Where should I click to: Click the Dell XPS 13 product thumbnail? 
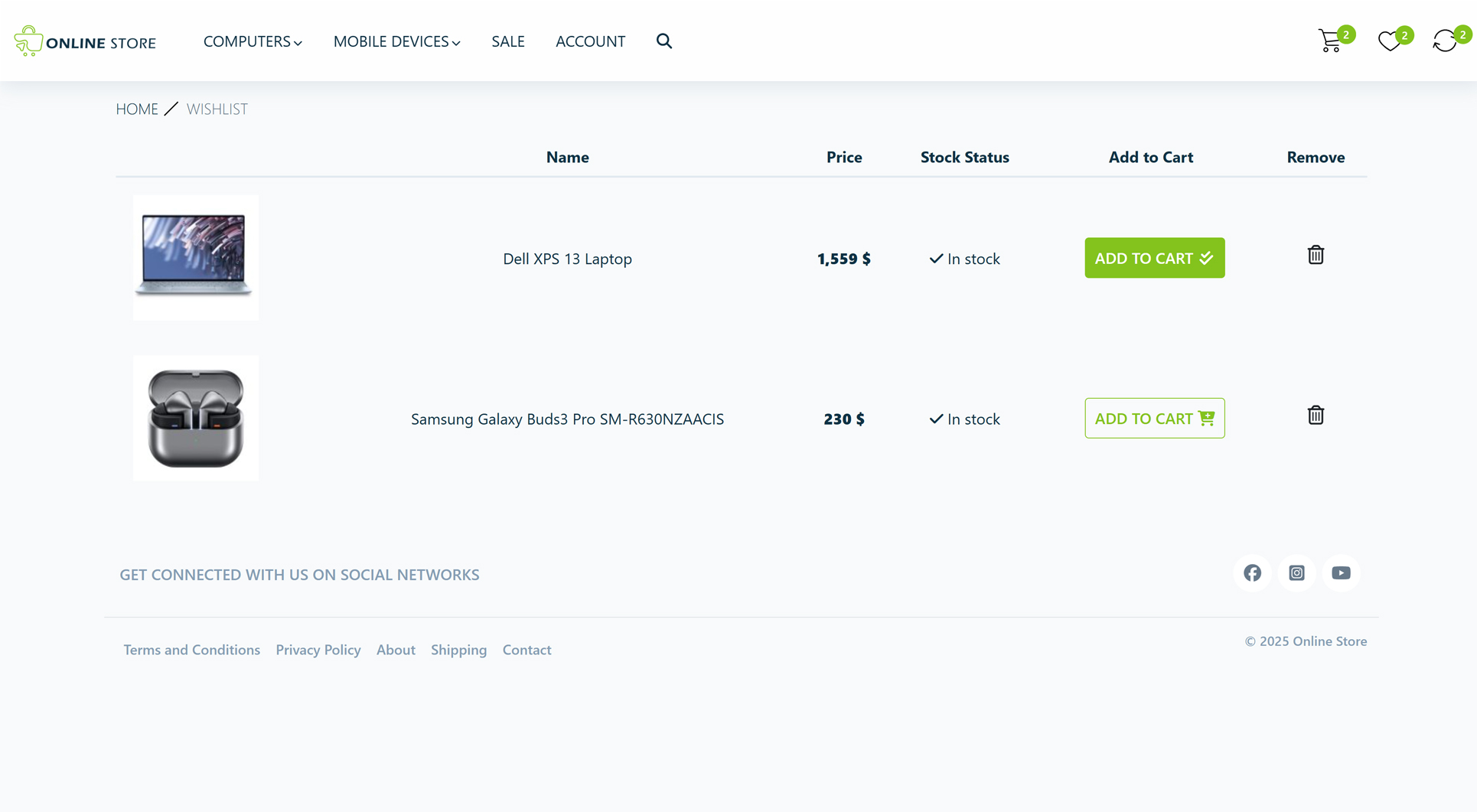tap(195, 257)
